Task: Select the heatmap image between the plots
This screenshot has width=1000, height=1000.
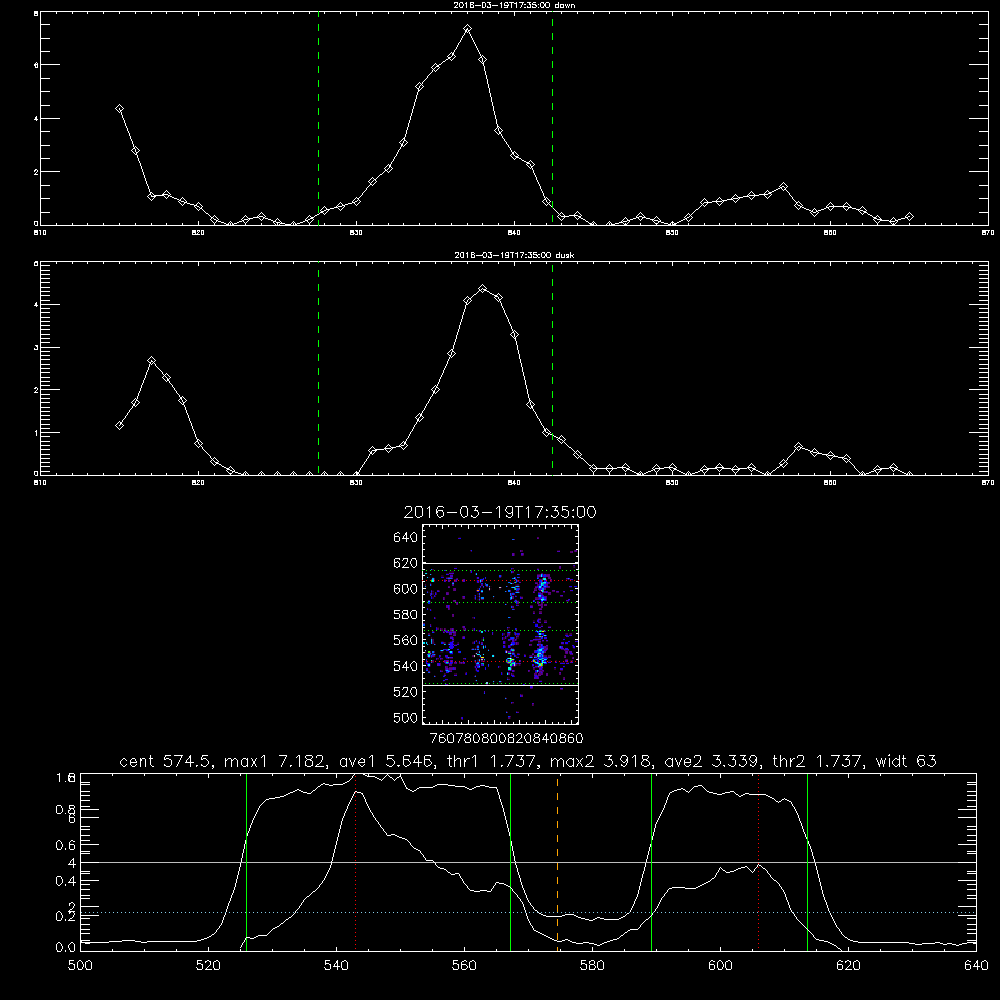Action: 500,624
